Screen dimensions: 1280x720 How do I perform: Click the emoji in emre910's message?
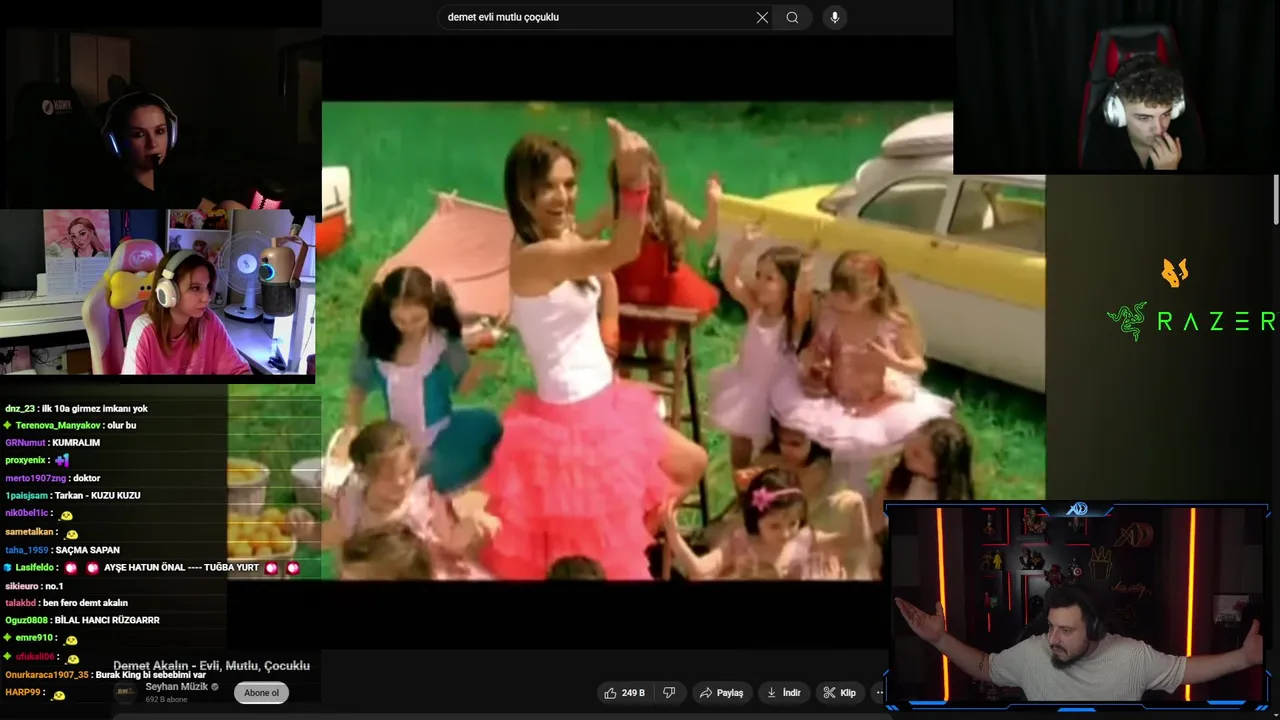coord(71,639)
